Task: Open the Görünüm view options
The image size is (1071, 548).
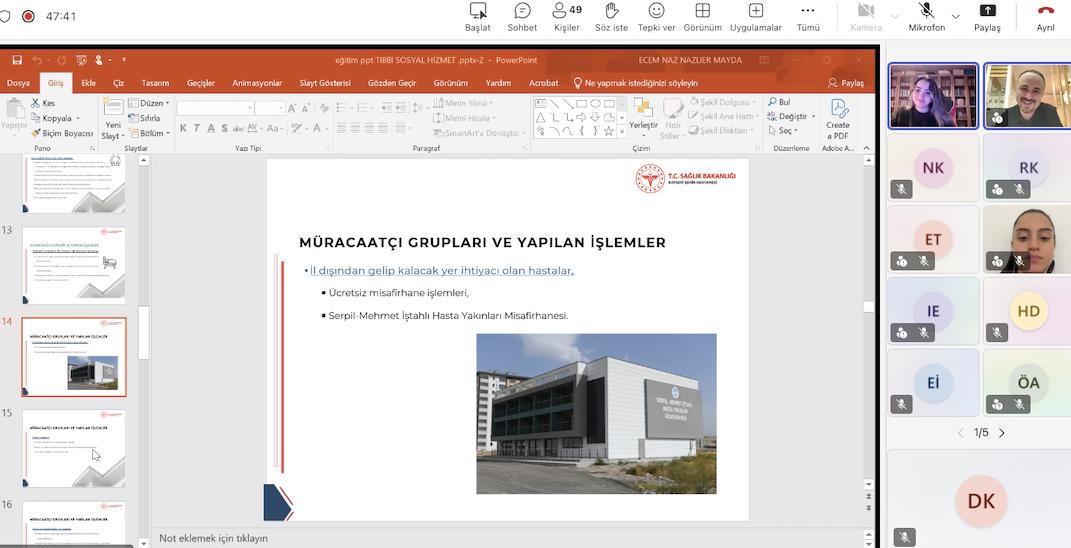Action: (x=702, y=17)
